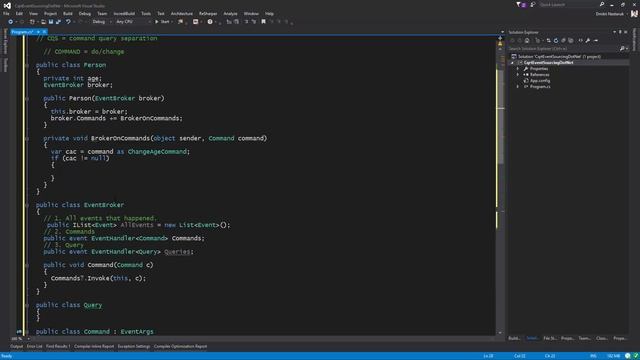This screenshot has height=360, width=640.
Task: Click the Quick Launch search magnifier icon
Action: click(x=602, y=4)
